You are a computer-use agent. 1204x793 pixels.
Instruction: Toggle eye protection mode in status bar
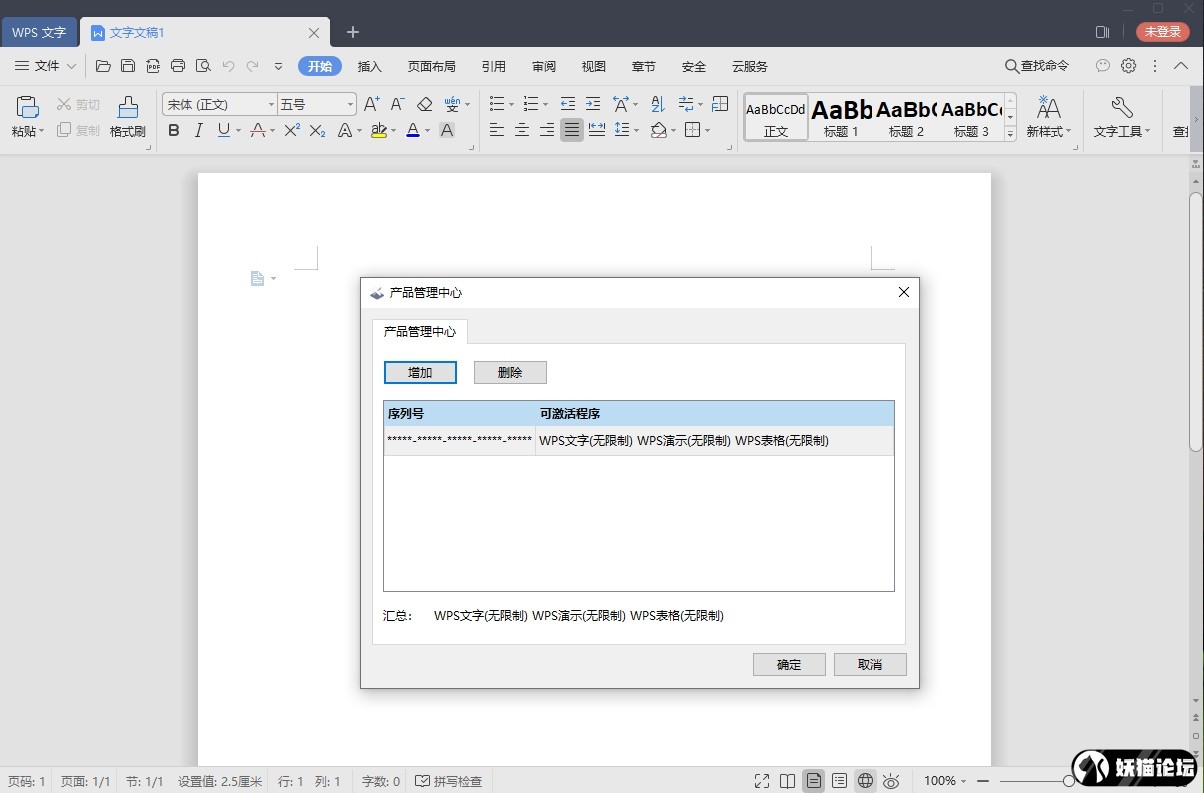coord(892,781)
